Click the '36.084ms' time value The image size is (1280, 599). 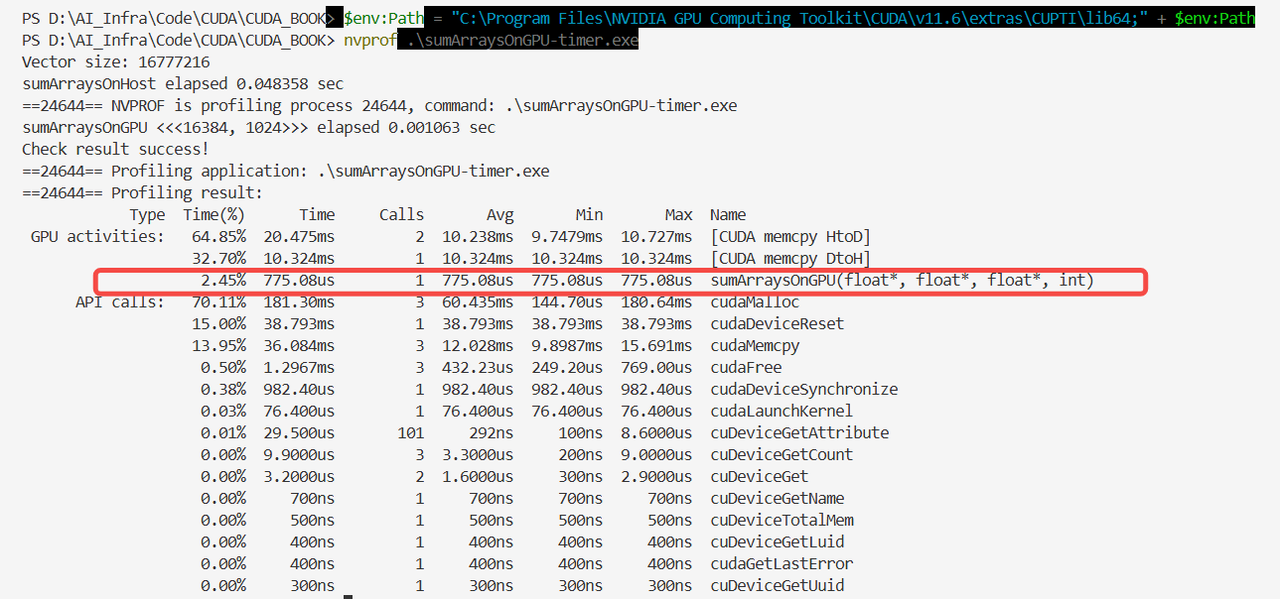[299, 346]
